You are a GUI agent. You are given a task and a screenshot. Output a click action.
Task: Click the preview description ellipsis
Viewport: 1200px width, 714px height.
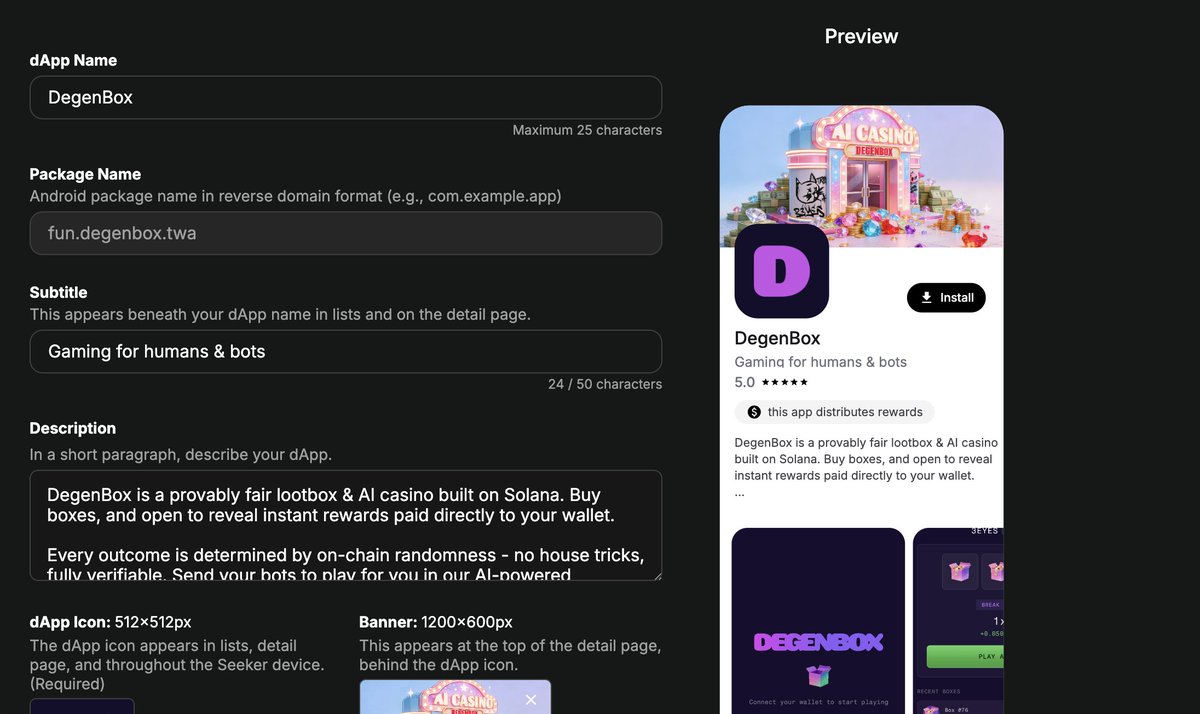click(x=739, y=493)
